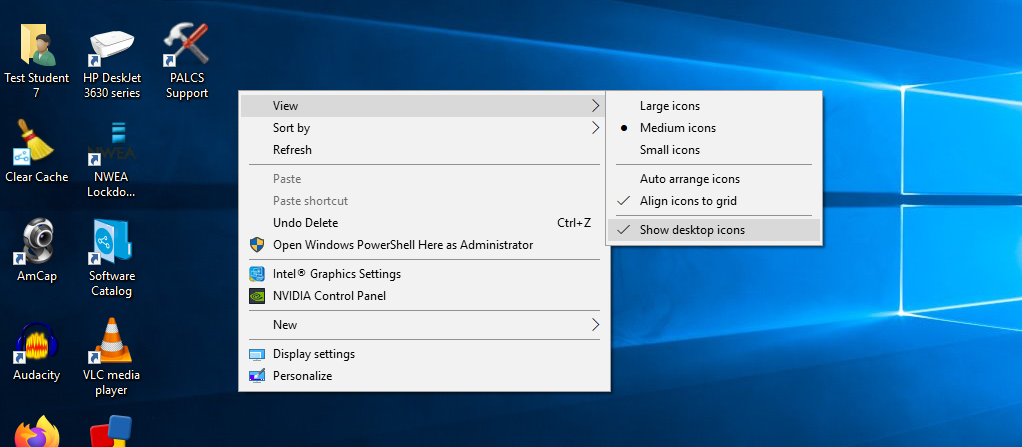
Task: Open Display settings from context menu
Action: [x=313, y=354]
